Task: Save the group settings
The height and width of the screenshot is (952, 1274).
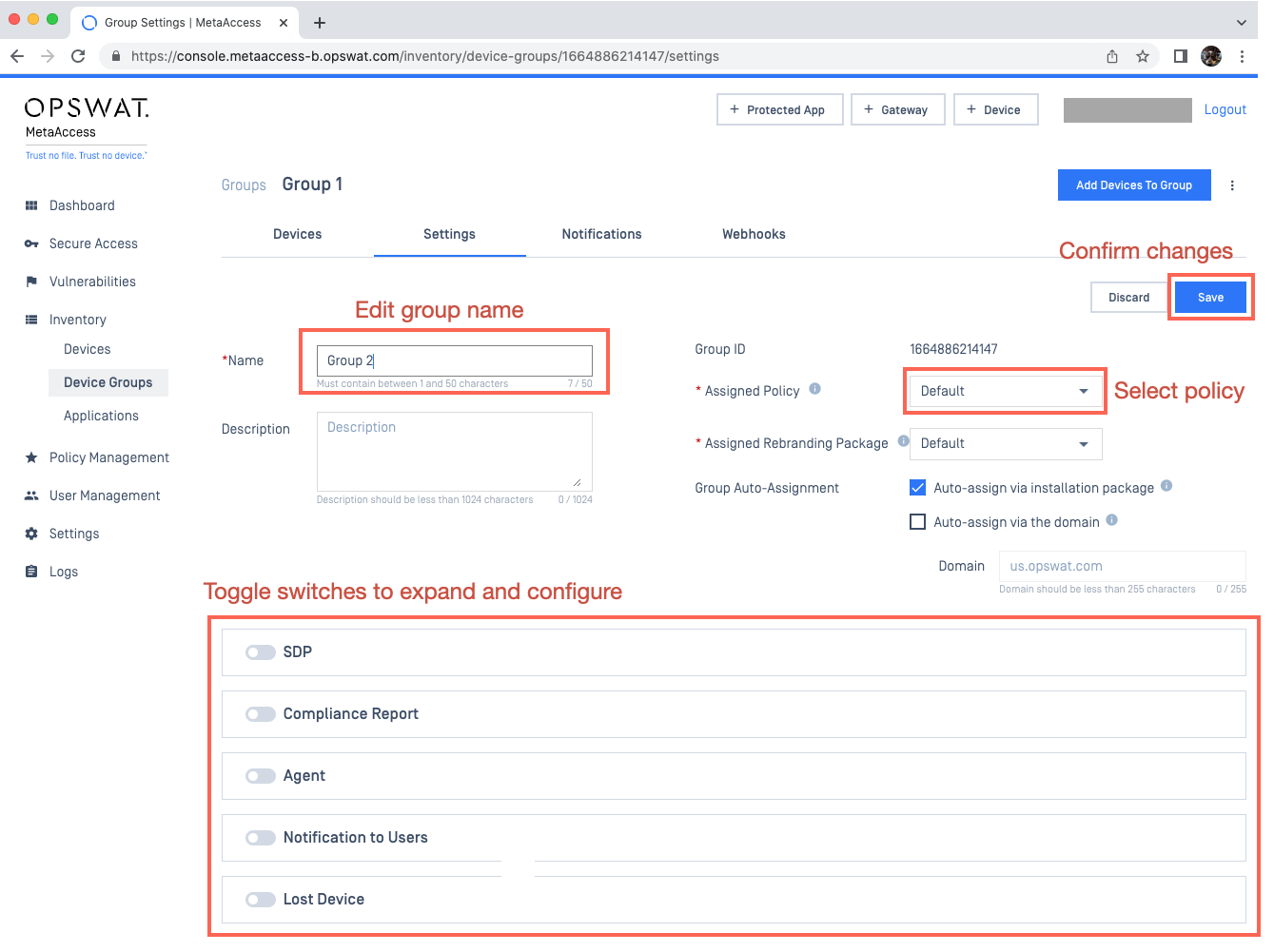Action: tap(1210, 298)
